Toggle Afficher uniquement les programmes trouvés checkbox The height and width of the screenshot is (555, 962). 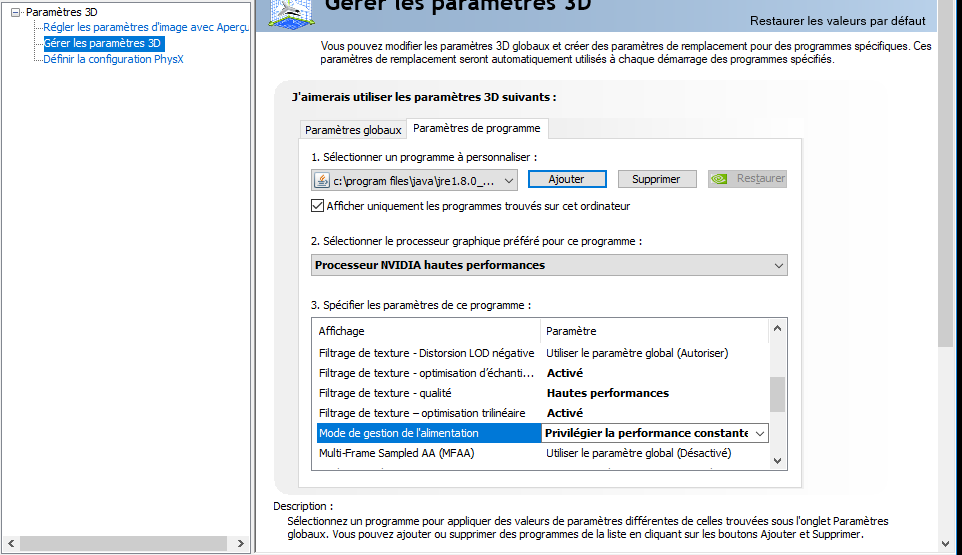pyautogui.click(x=317, y=206)
